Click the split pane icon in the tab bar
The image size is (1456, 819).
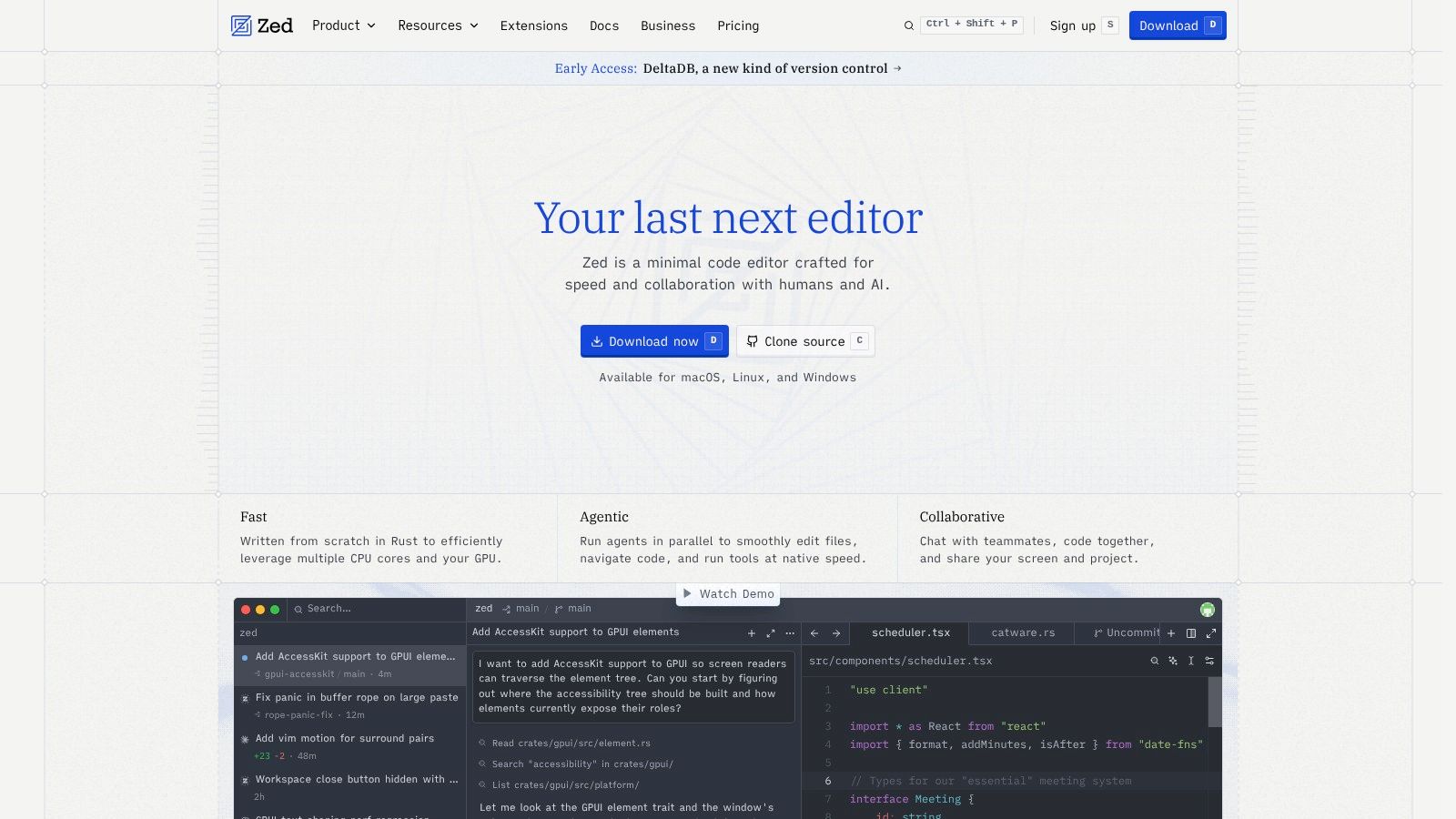point(1191,633)
